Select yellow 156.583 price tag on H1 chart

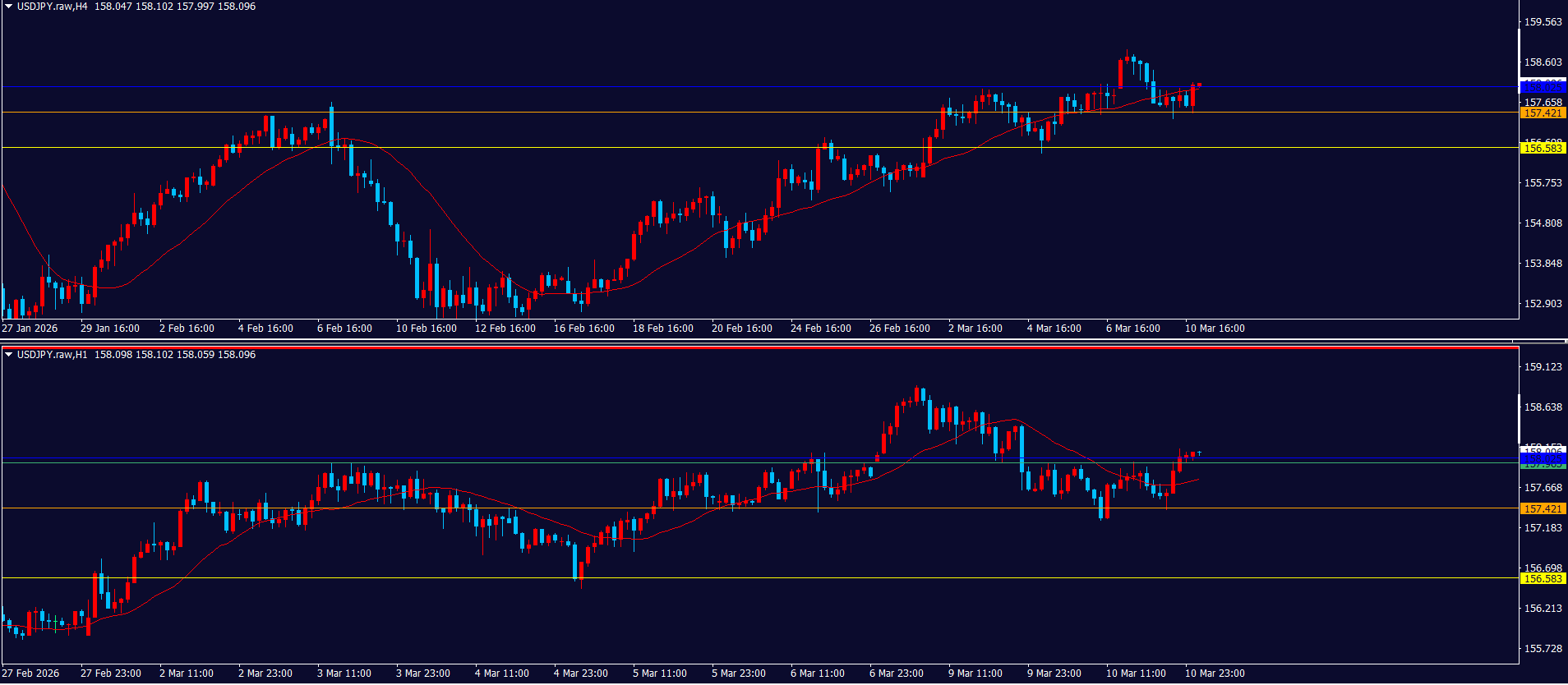(x=1543, y=579)
